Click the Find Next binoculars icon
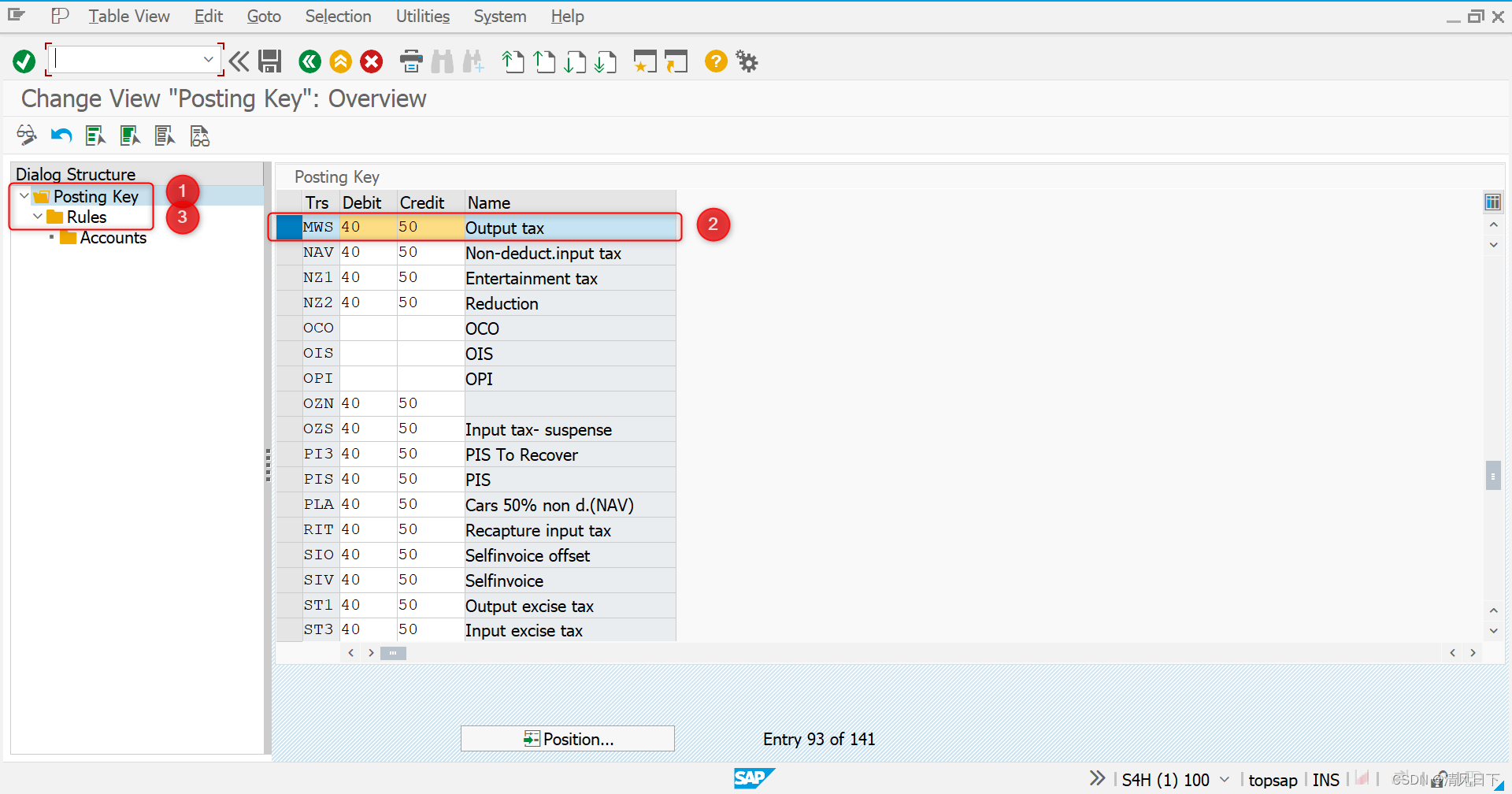This screenshot has height=794, width=1512. coord(473,61)
